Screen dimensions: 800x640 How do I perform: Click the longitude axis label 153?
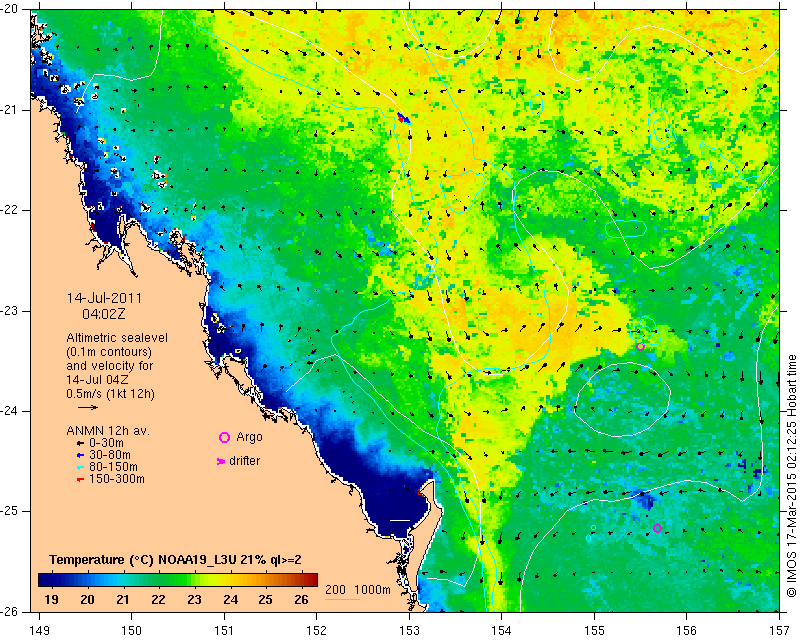pyautogui.click(x=409, y=631)
